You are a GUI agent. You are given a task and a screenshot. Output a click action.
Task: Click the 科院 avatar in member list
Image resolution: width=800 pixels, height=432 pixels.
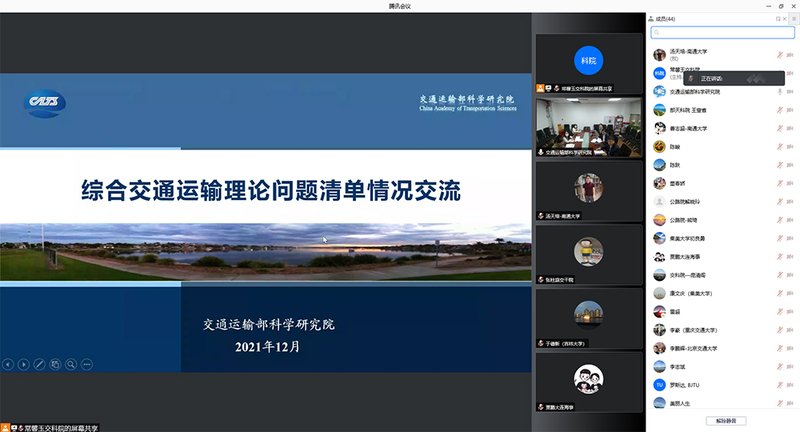click(x=660, y=73)
